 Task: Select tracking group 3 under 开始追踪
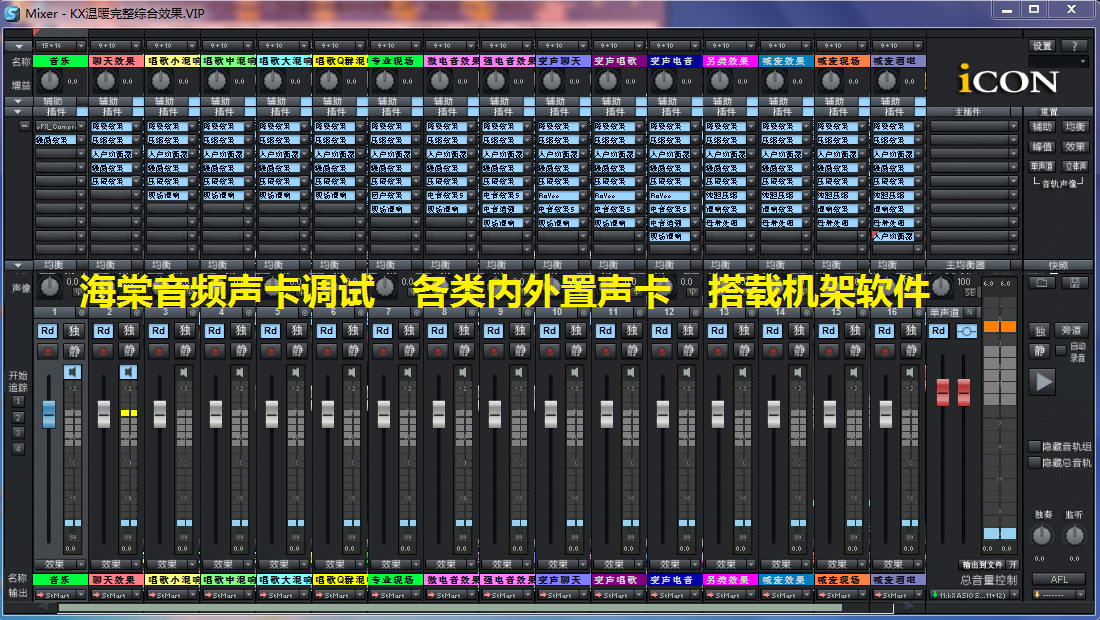tap(18, 432)
